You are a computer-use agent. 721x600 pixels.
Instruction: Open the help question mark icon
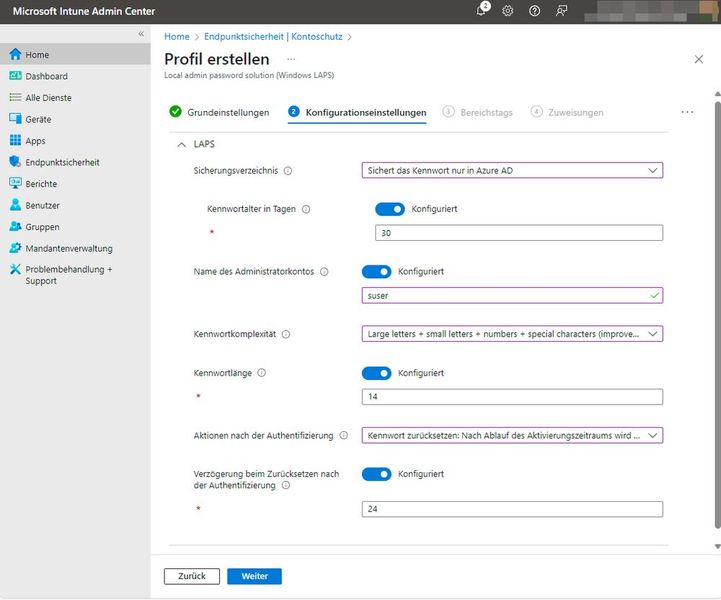pos(534,11)
